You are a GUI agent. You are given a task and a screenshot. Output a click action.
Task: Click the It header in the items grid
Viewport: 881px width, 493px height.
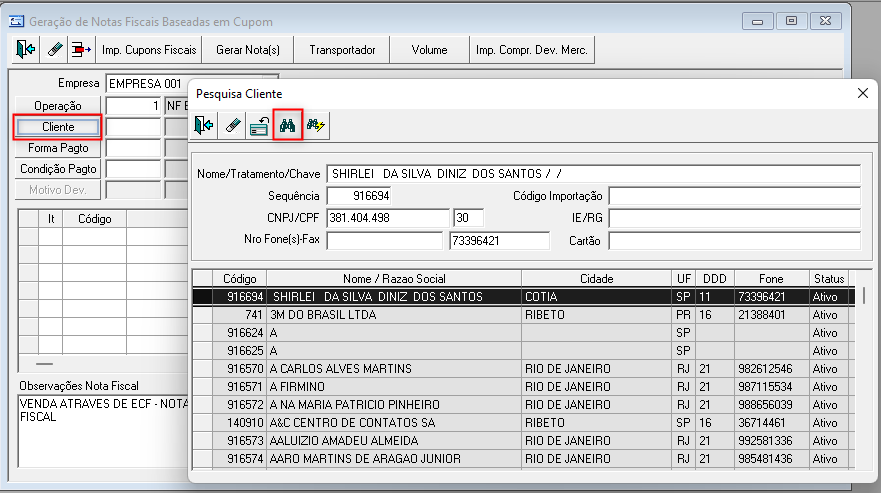[51, 219]
